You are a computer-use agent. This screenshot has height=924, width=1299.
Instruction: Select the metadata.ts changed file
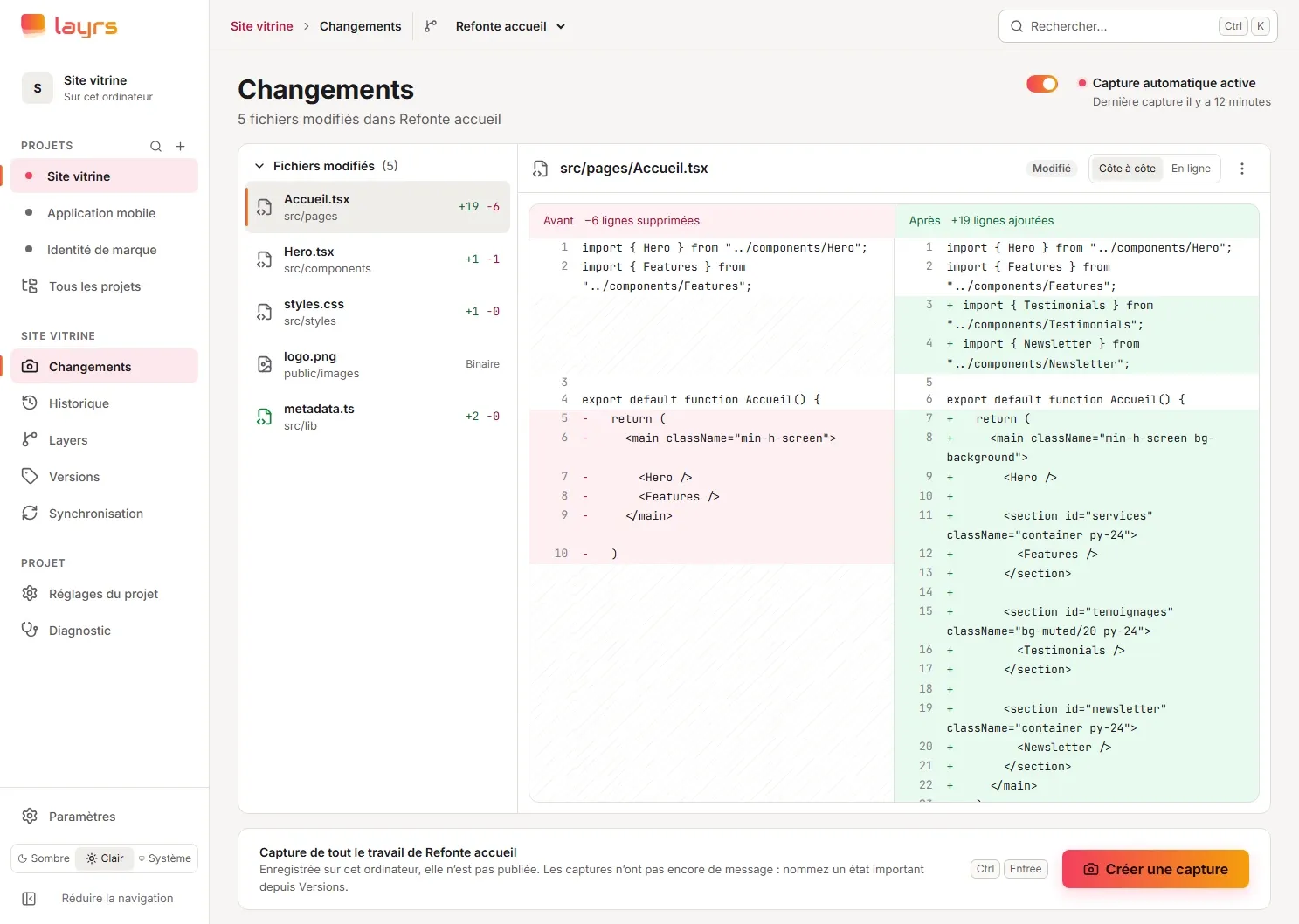[x=378, y=417]
